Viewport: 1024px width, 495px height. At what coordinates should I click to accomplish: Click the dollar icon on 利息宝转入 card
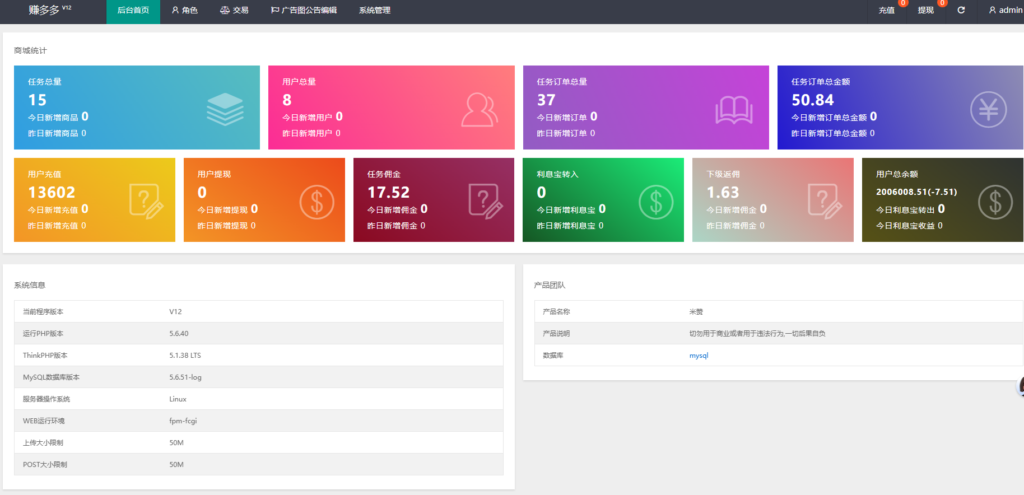(x=655, y=201)
